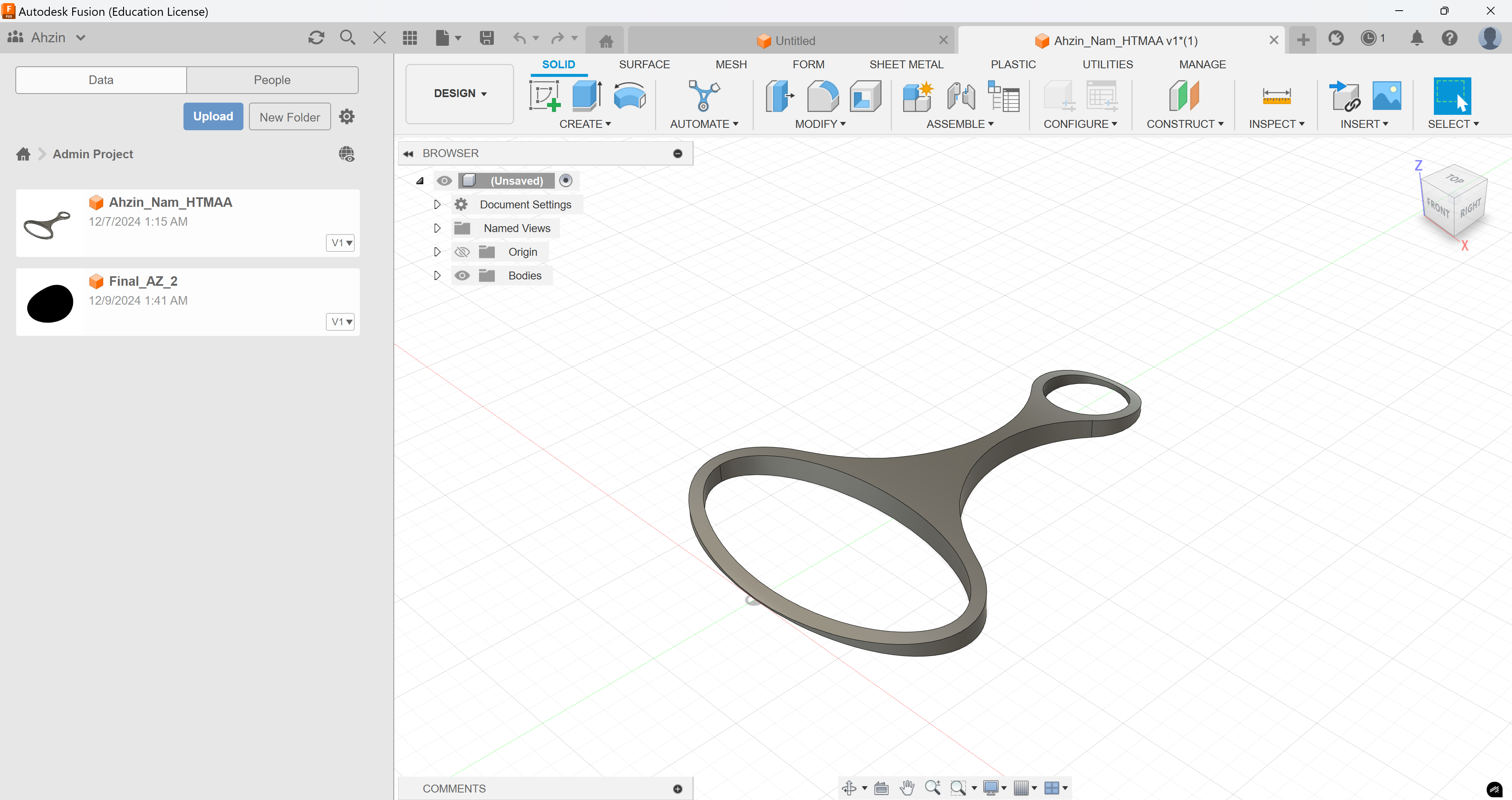Open the notifications bell

click(1417, 38)
